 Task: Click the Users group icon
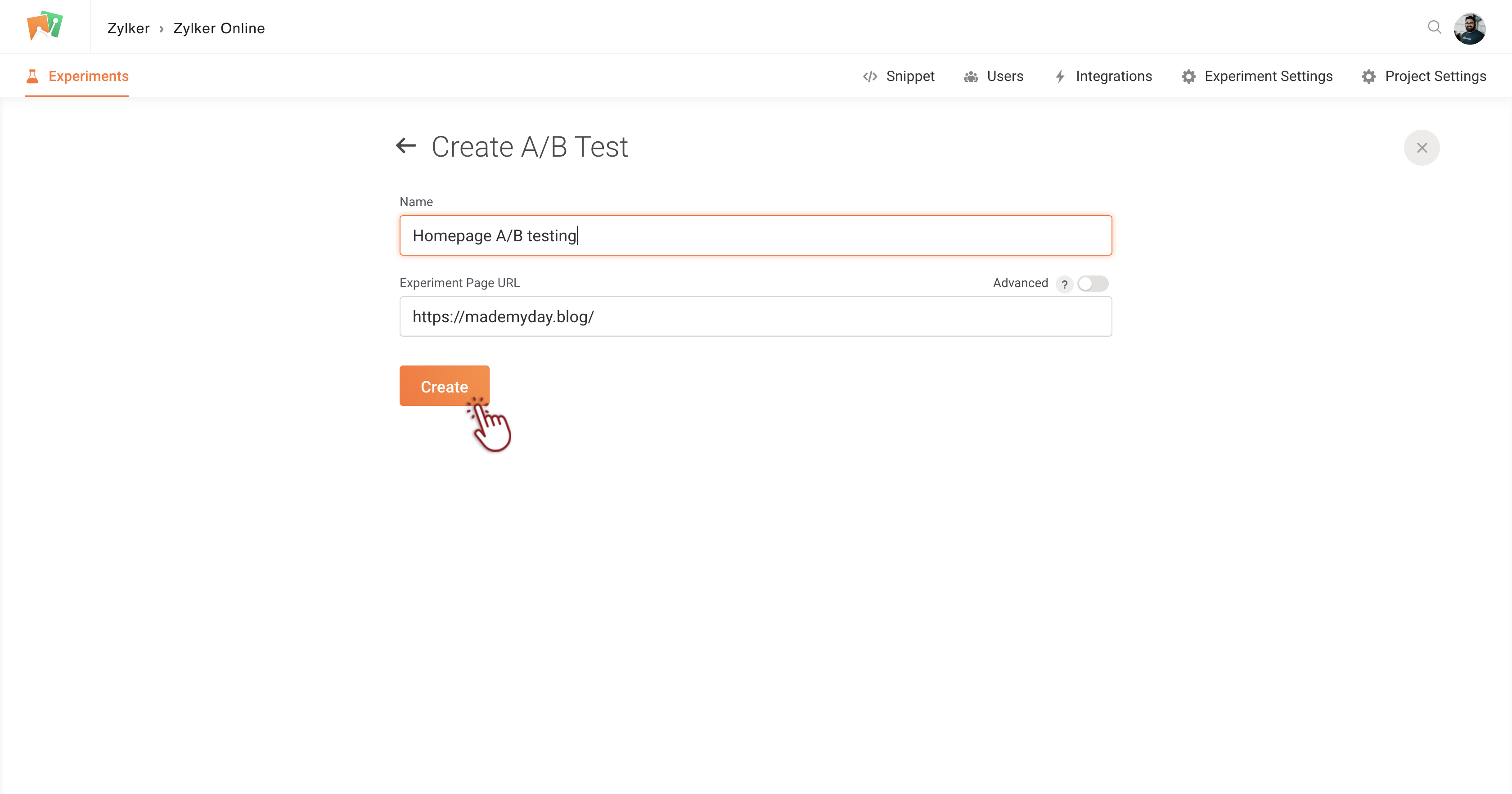tap(971, 77)
